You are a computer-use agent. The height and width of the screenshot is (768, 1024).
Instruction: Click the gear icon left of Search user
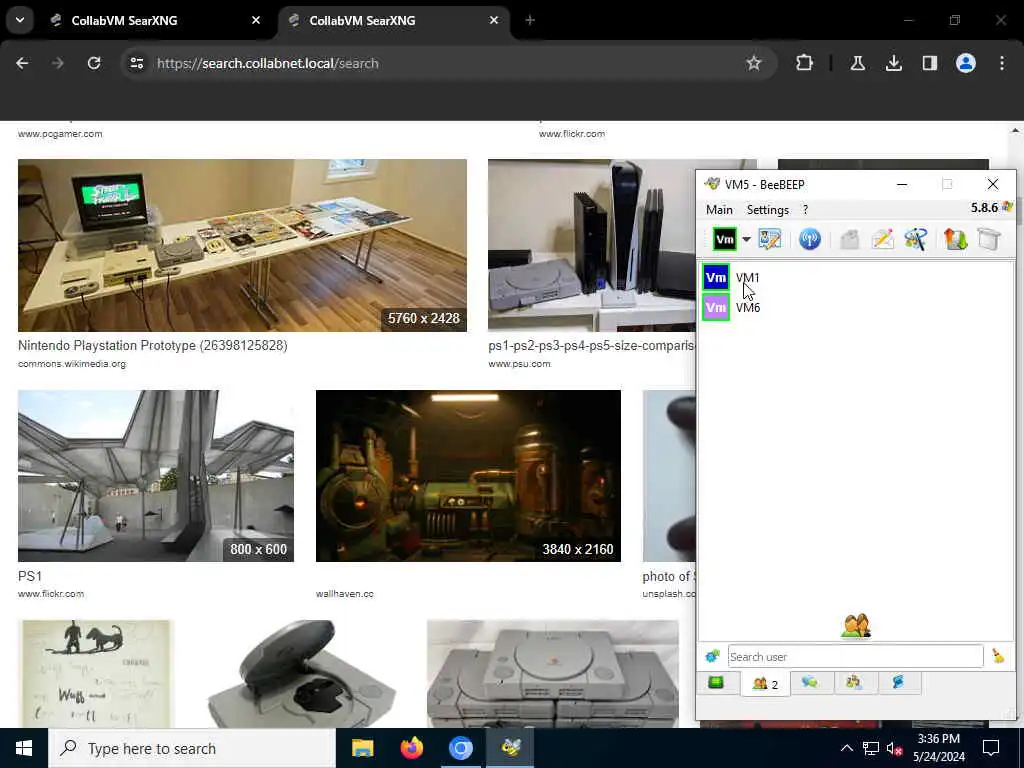tap(712, 656)
